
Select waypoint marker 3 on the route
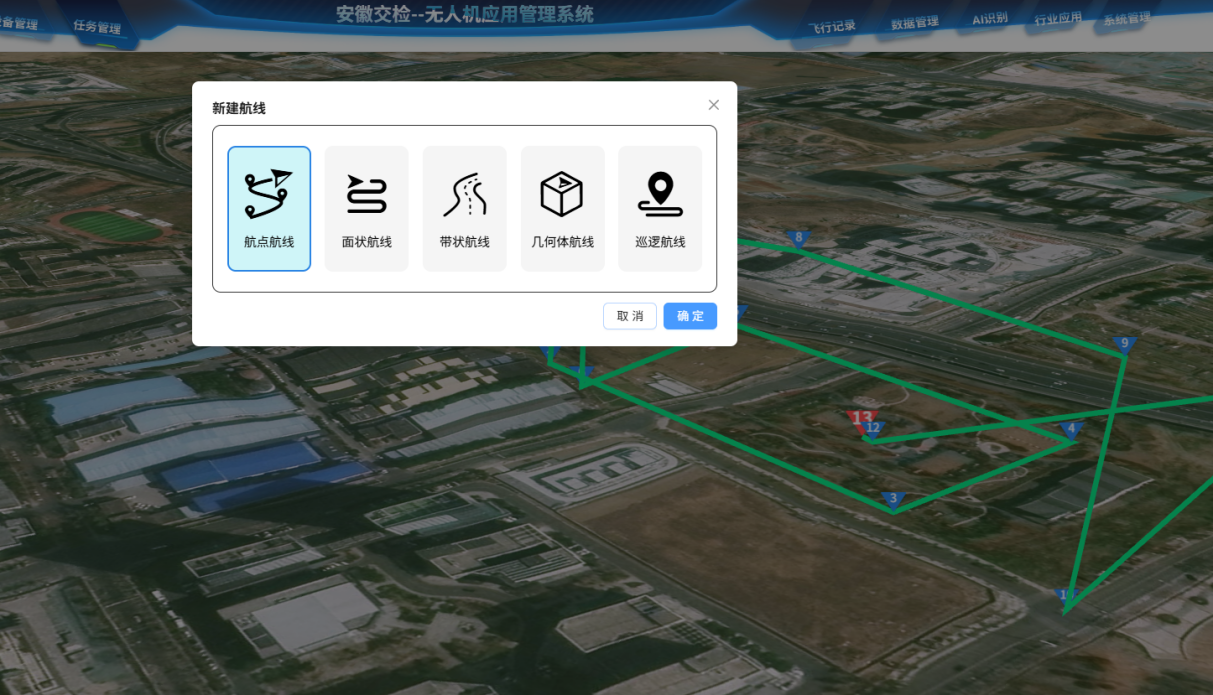pyautogui.click(x=893, y=499)
